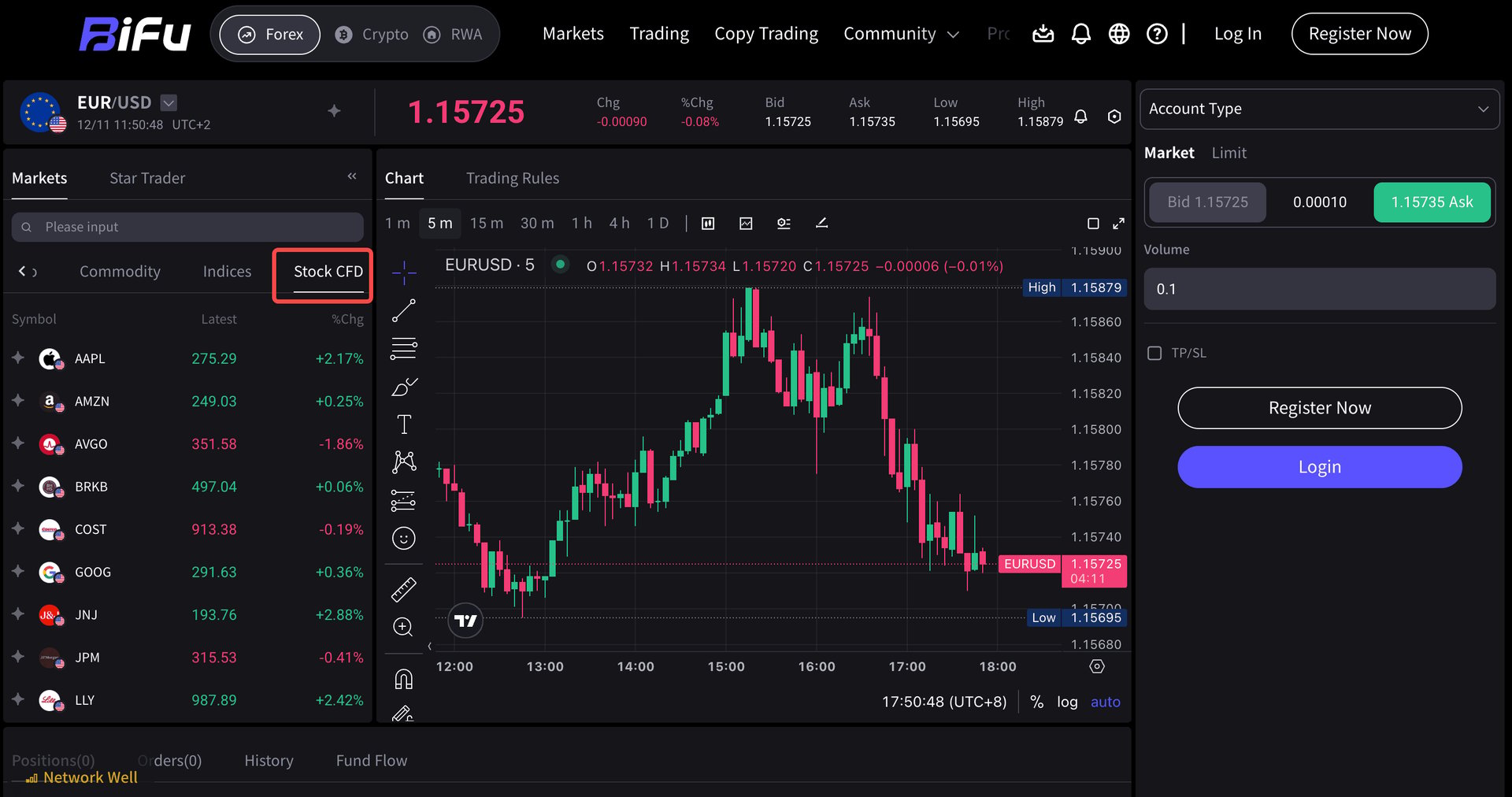The width and height of the screenshot is (1512, 797).
Task: Open the app download icon in header
Action: coord(1043,34)
